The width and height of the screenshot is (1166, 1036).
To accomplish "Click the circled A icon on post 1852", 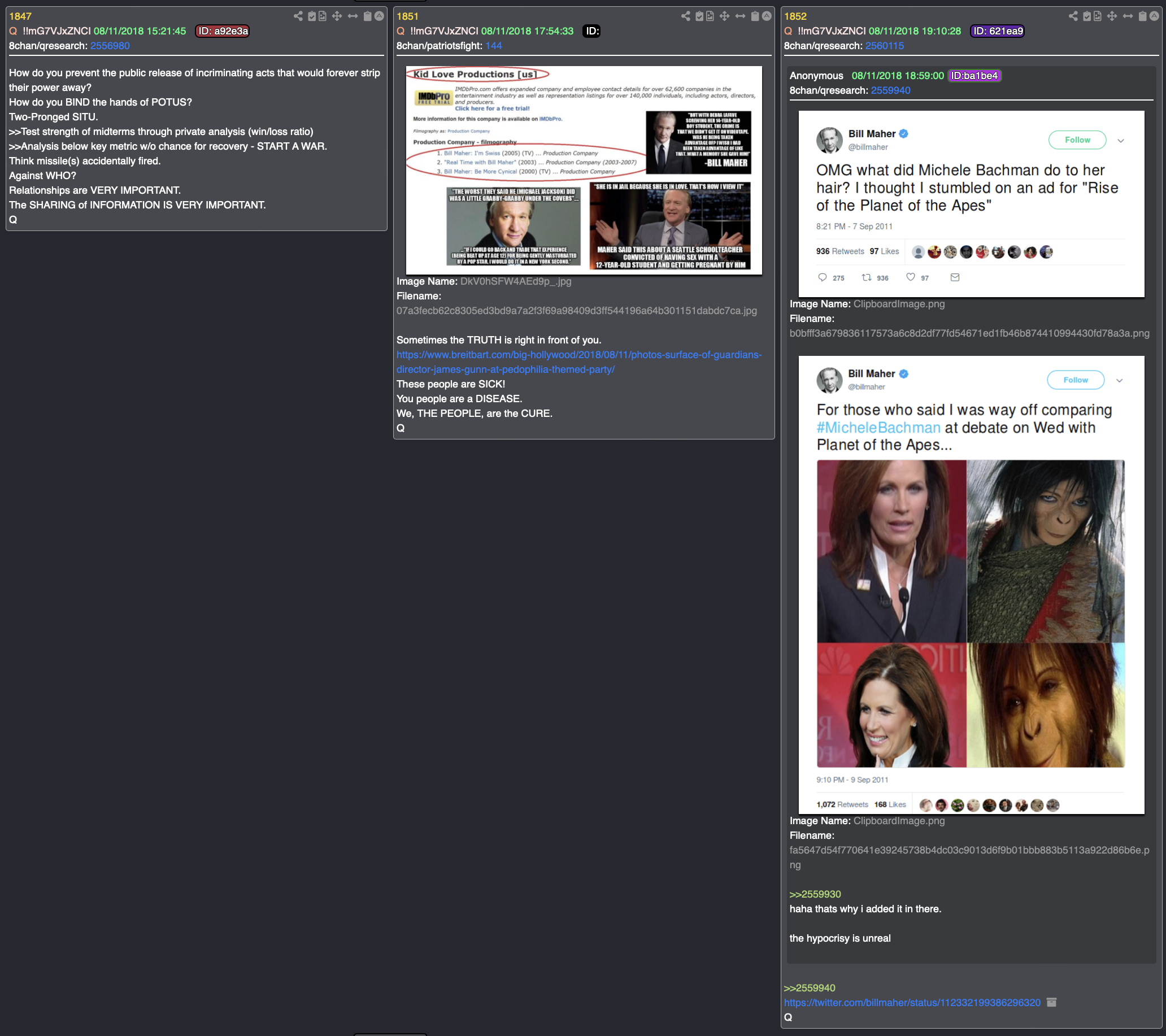I will tap(1154, 16).
